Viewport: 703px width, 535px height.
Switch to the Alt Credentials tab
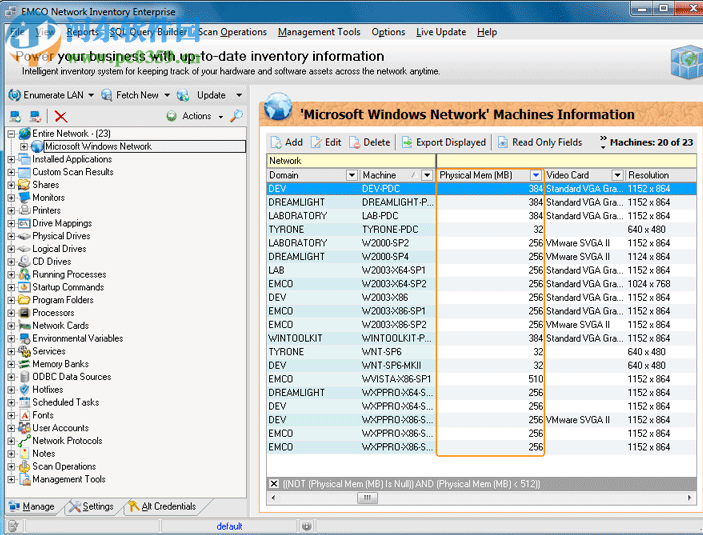click(x=162, y=506)
